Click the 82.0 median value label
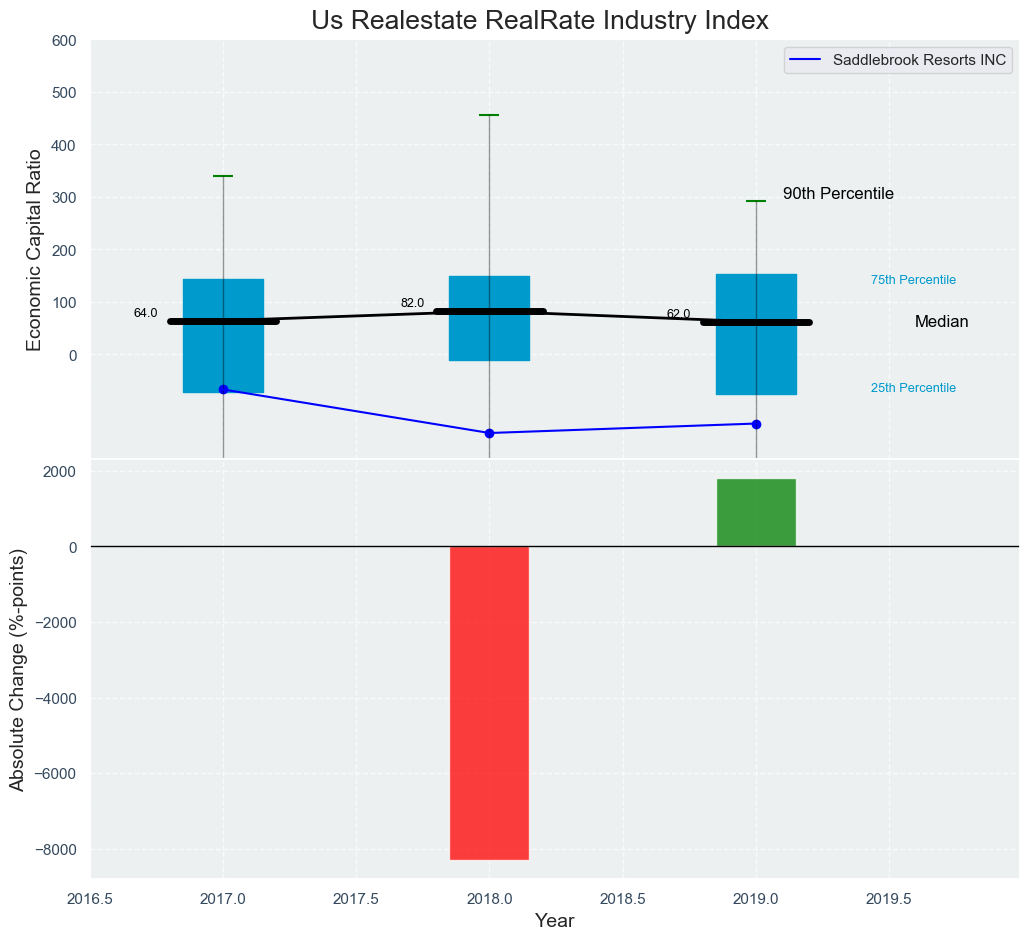 coord(412,303)
